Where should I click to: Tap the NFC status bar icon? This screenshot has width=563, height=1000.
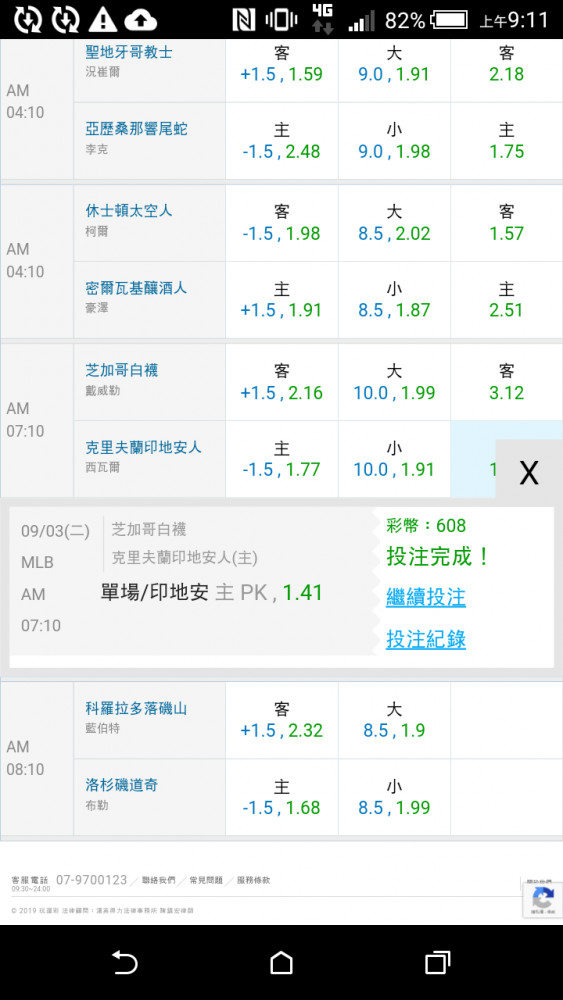click(244, 20)
